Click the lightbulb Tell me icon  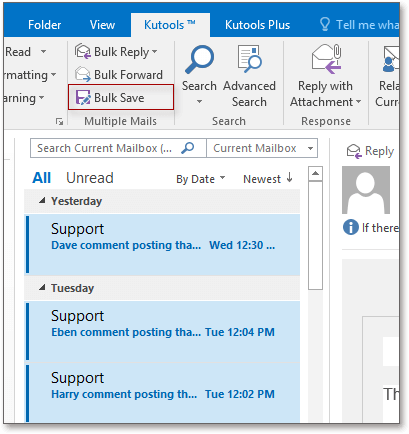pos(325,24)
